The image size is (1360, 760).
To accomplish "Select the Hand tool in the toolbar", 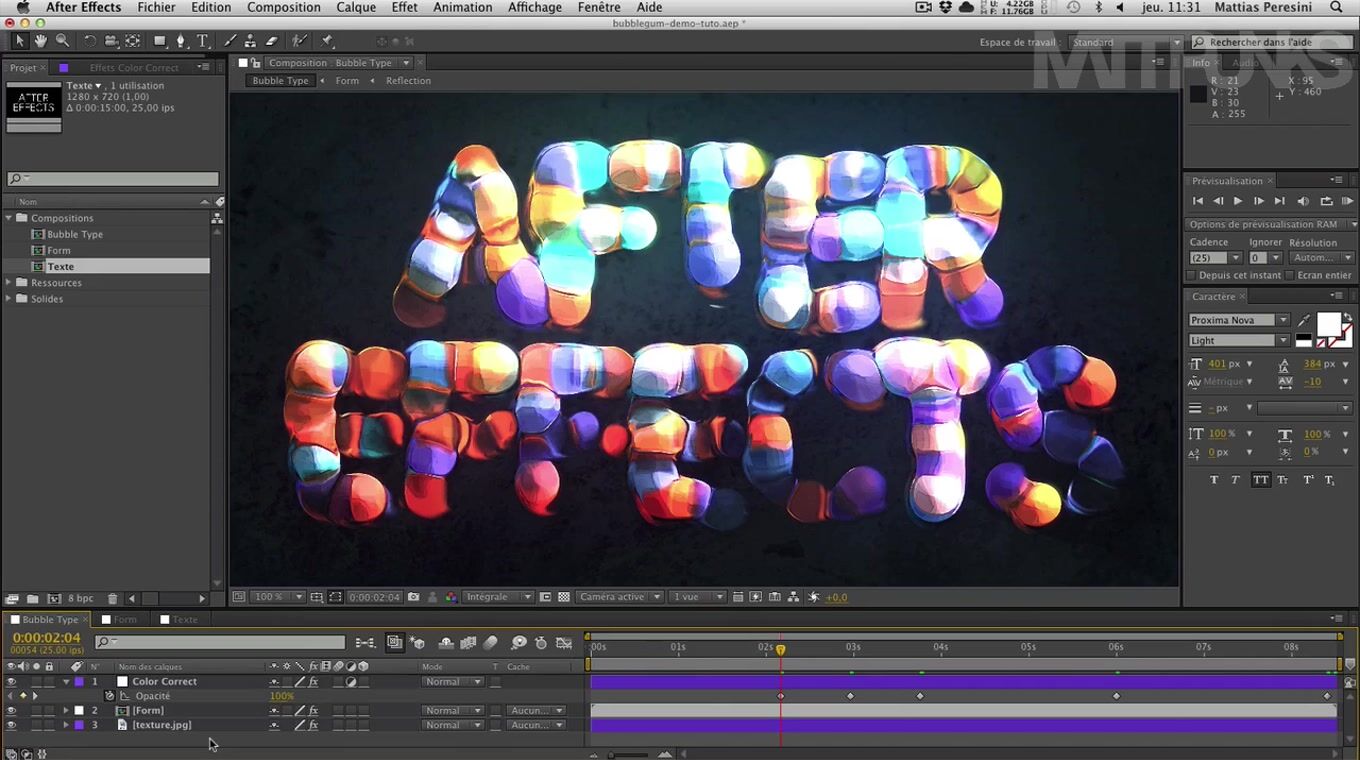I will [x=41, y=41].
